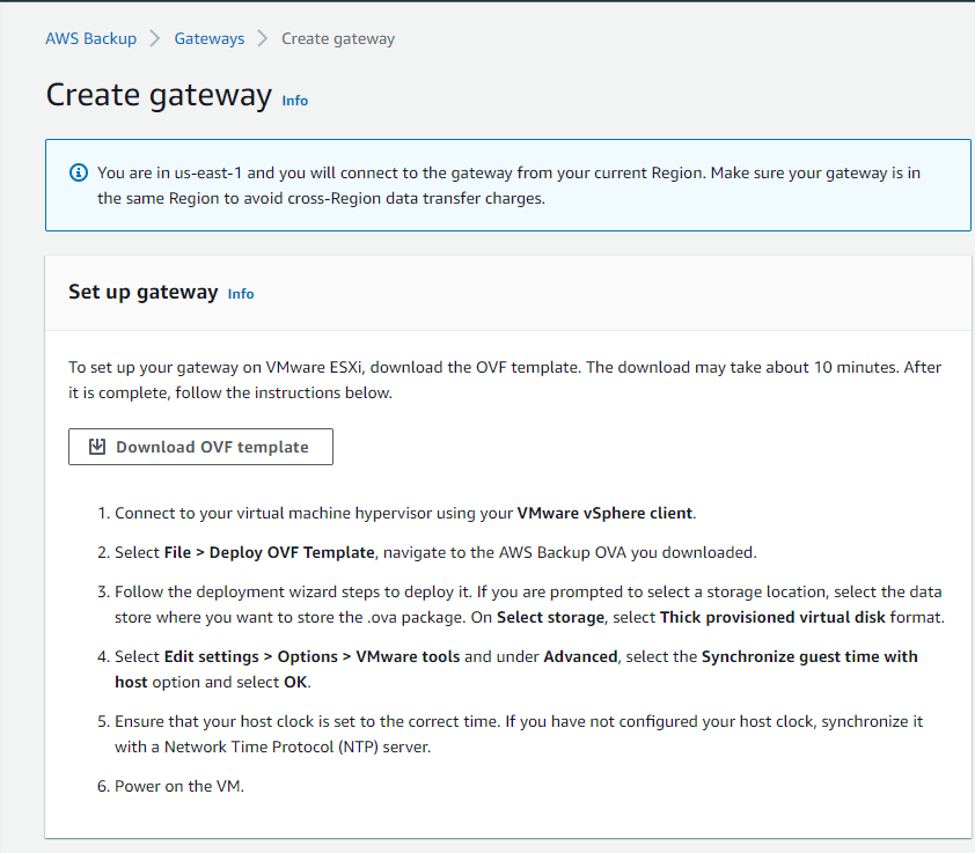
Task: Open the AWS Backup breadcrumb link
Action: [x=91, y=38]
